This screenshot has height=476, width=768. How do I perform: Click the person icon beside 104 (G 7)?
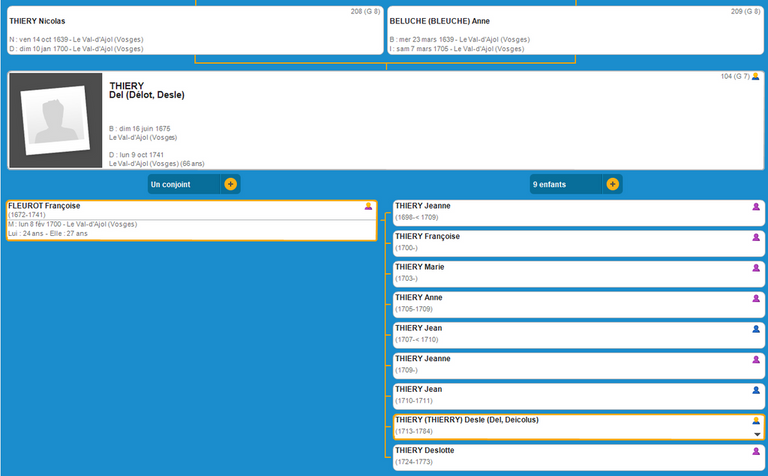(755, 77)
